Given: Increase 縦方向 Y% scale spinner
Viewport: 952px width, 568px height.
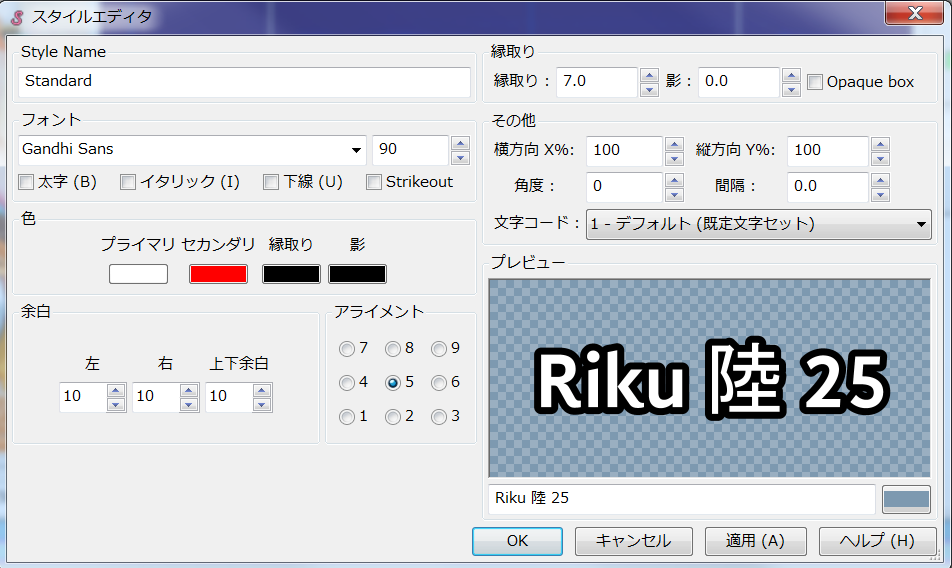Looking at the screenshot, I should [880, 144].
